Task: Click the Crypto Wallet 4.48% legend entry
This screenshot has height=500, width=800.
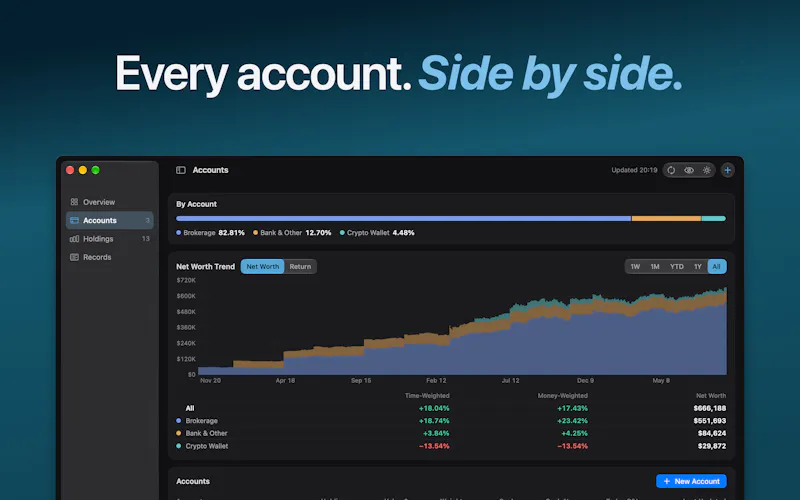Action: tap(377, 233)
